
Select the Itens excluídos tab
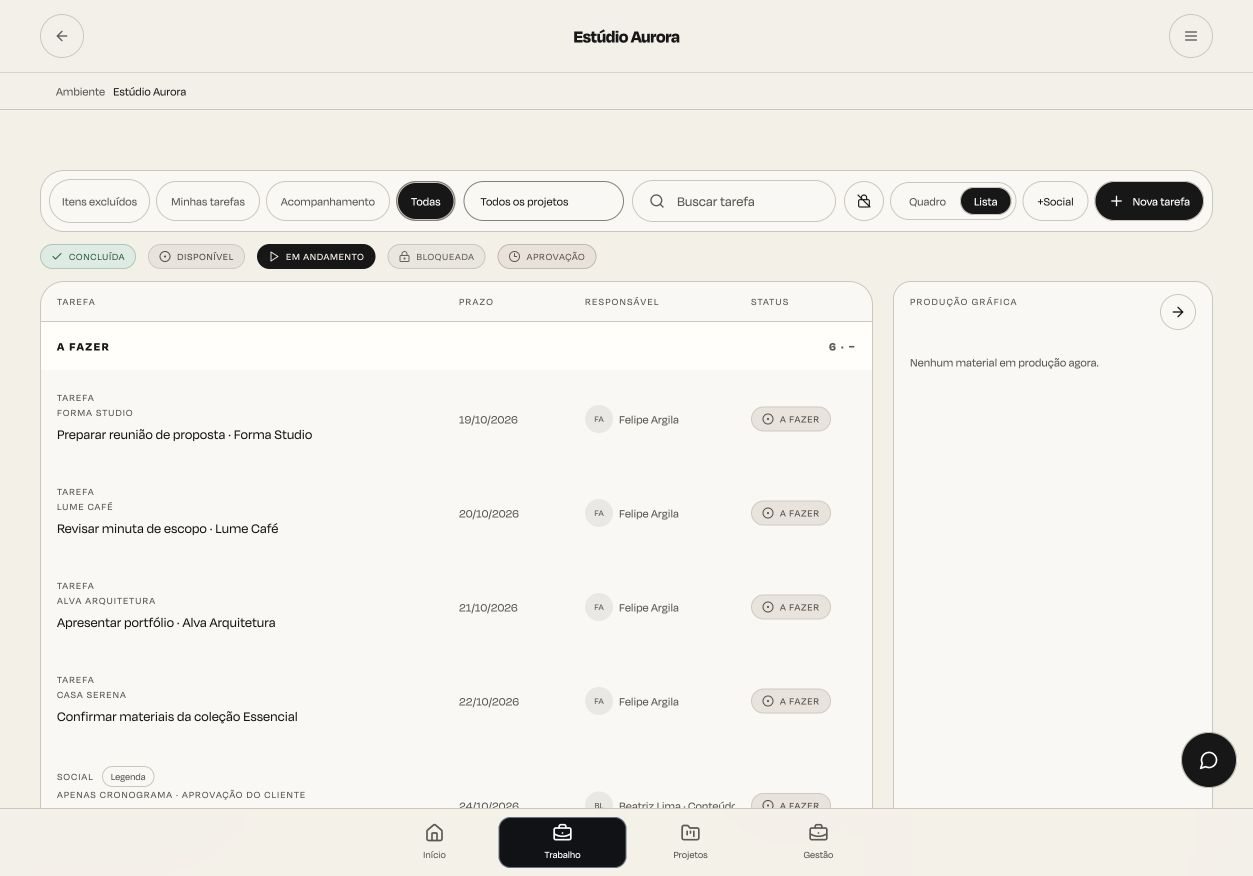coord(99,201)
